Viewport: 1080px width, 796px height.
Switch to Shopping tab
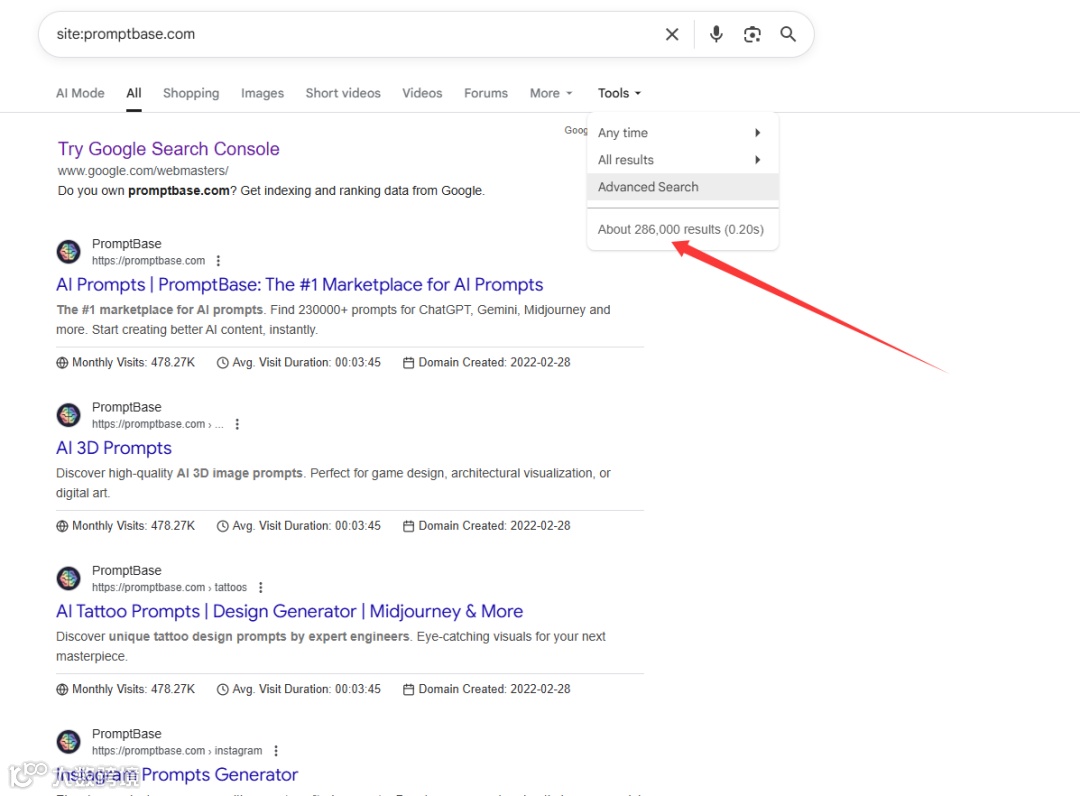(x=191, y=93)
